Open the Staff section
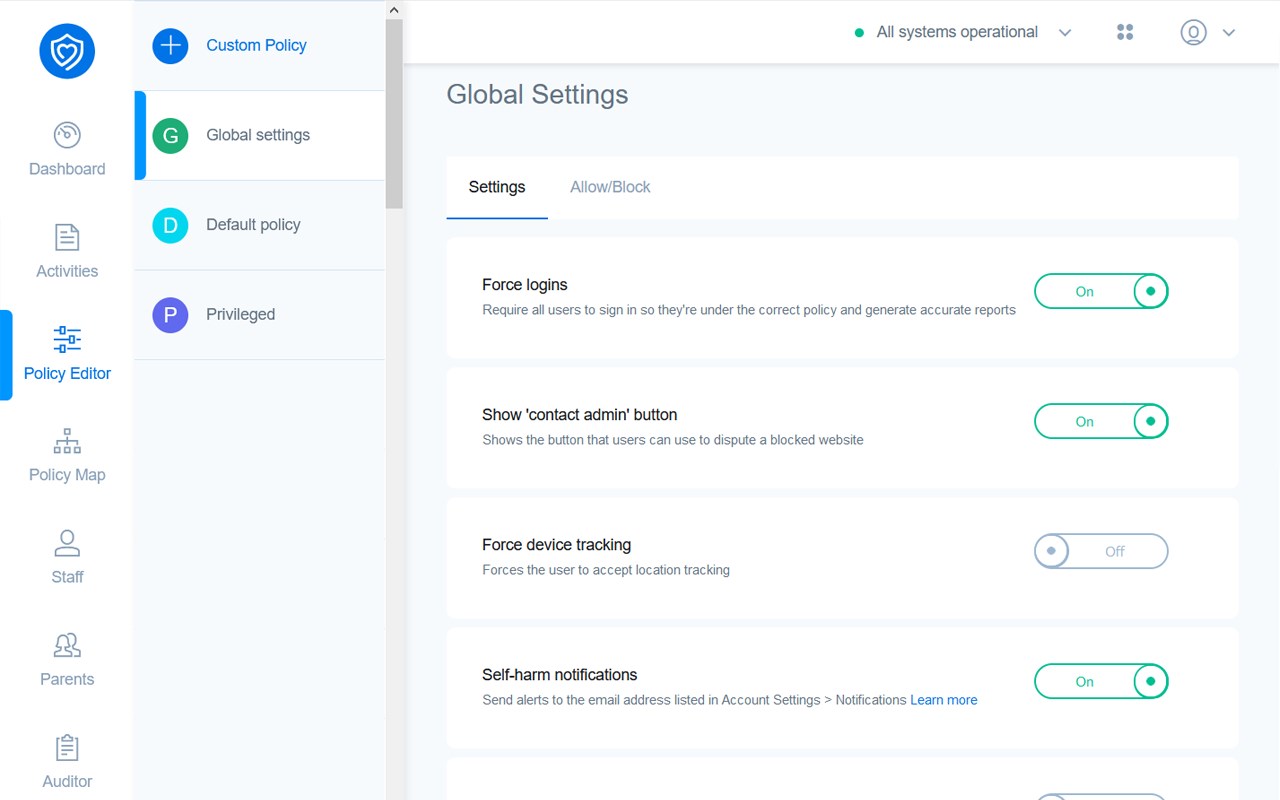The width and height of the screenshot is (1280, 800). pos(66,555)
